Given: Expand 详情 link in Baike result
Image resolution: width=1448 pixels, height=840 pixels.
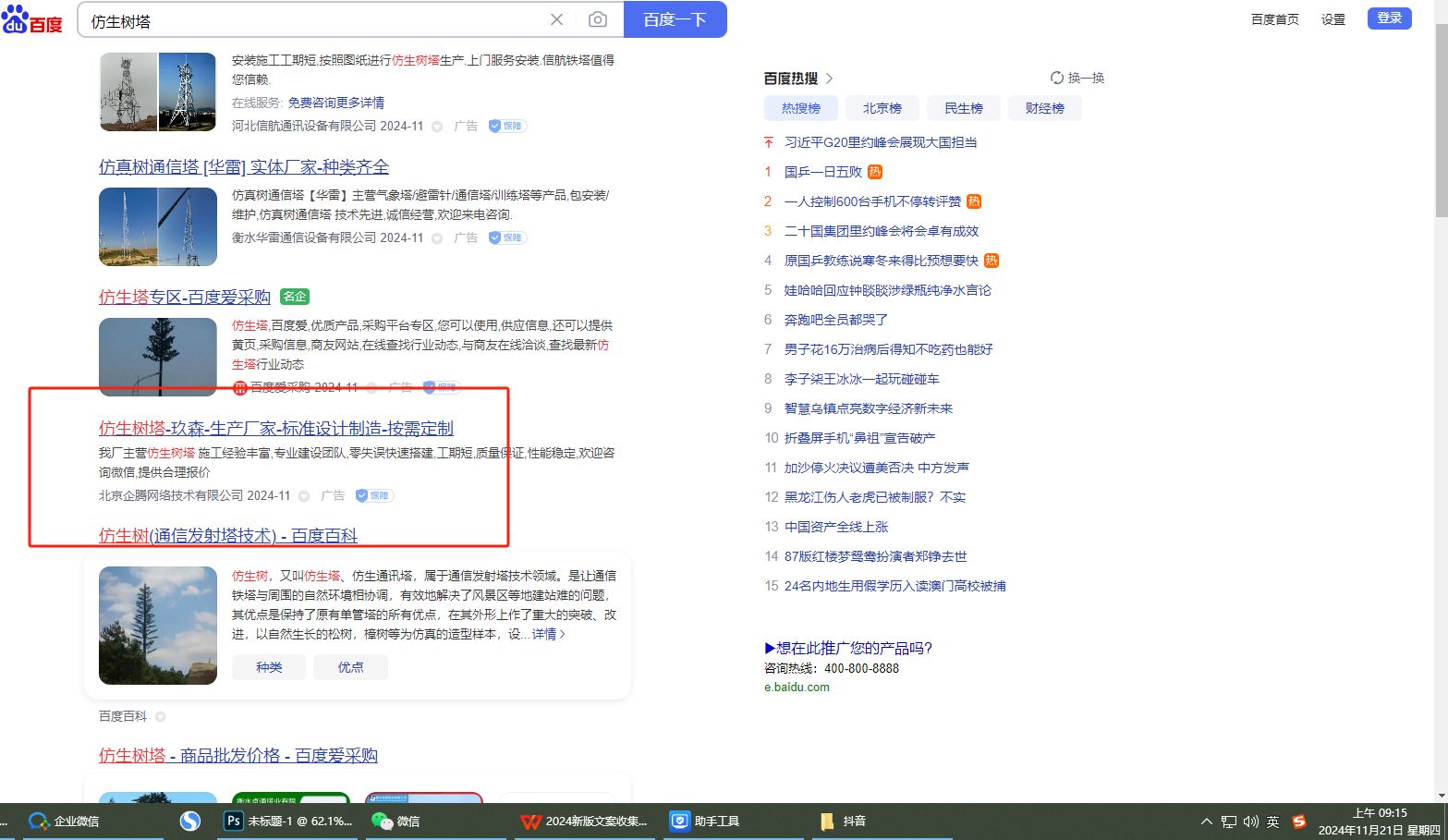Looking at the screenshot, I should (x=548, y=634).
